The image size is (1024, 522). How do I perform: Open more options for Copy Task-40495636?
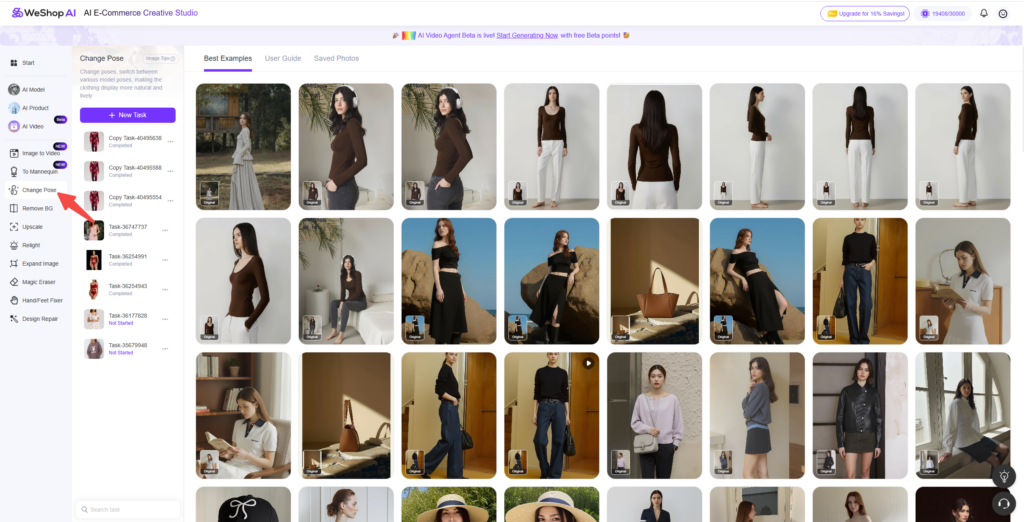[170, 141]
